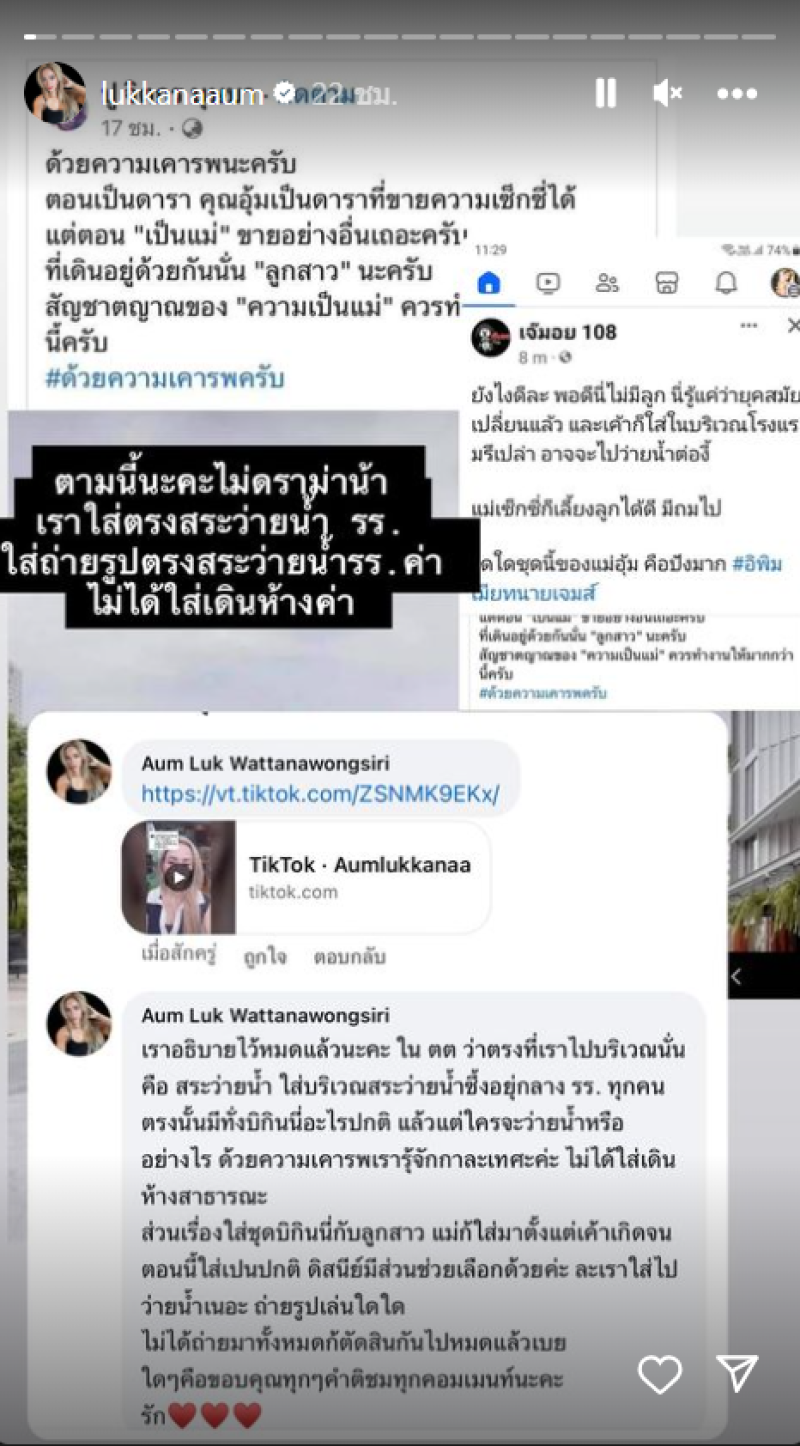
Task: Open the Facebook friends icon
Action: click(607, 284)
